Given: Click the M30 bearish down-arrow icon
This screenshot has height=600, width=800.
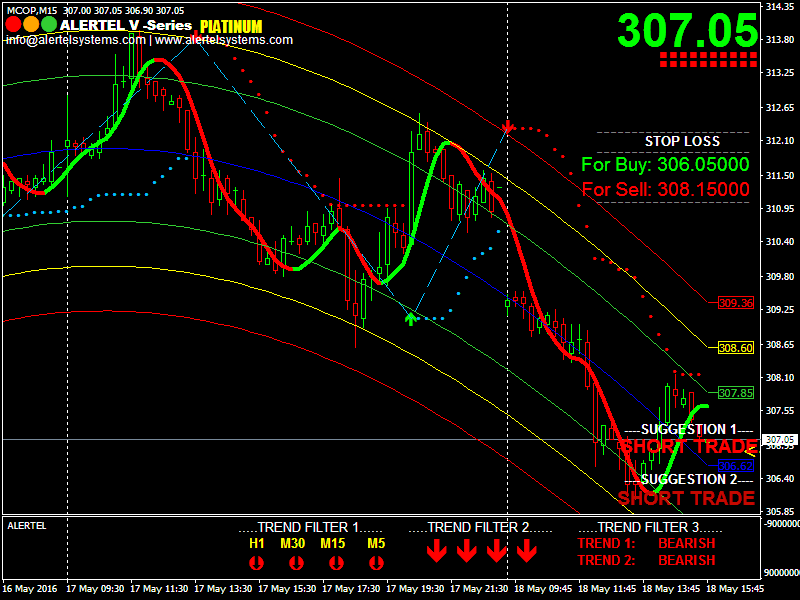Looking at the screenshot, I should pos(296,563).
